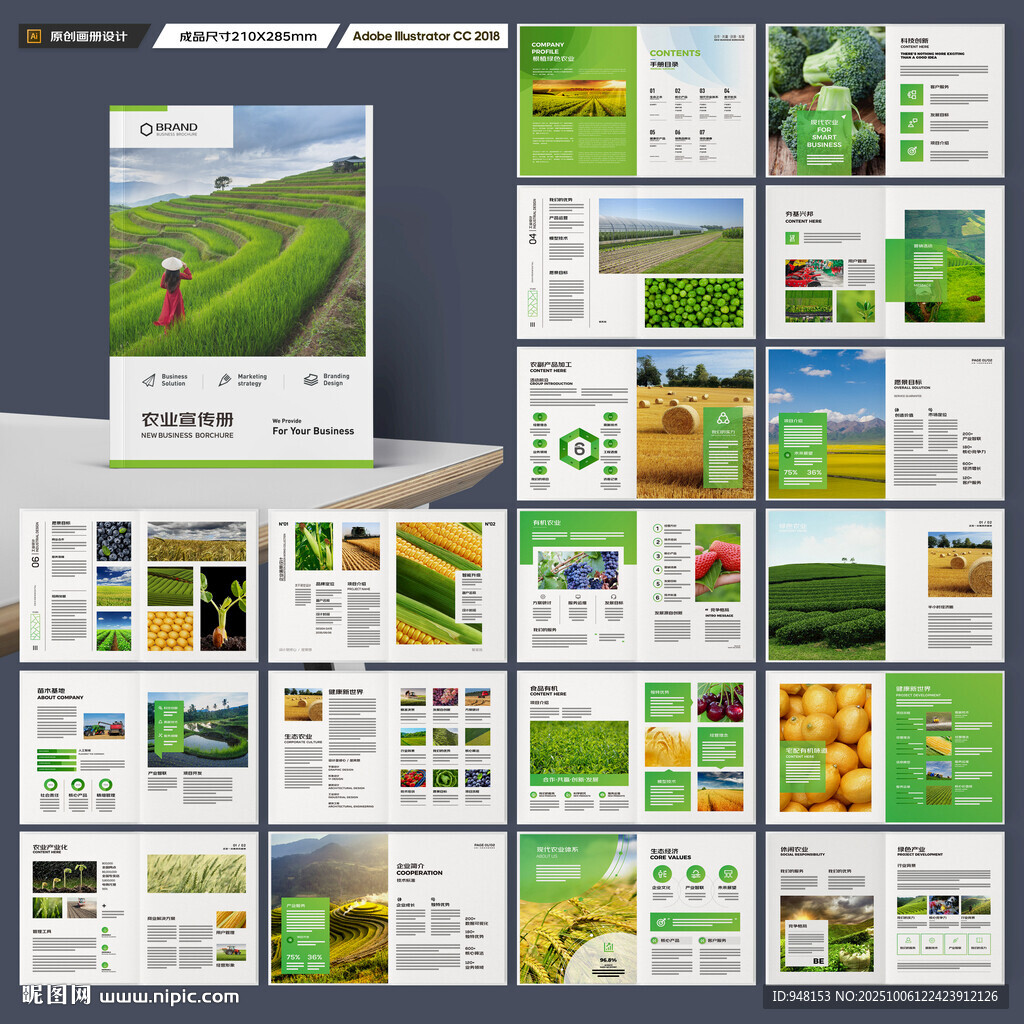Click the 企业简介 COOPERATION heading
The image size is (1024, 1024).
pos(419,869)
